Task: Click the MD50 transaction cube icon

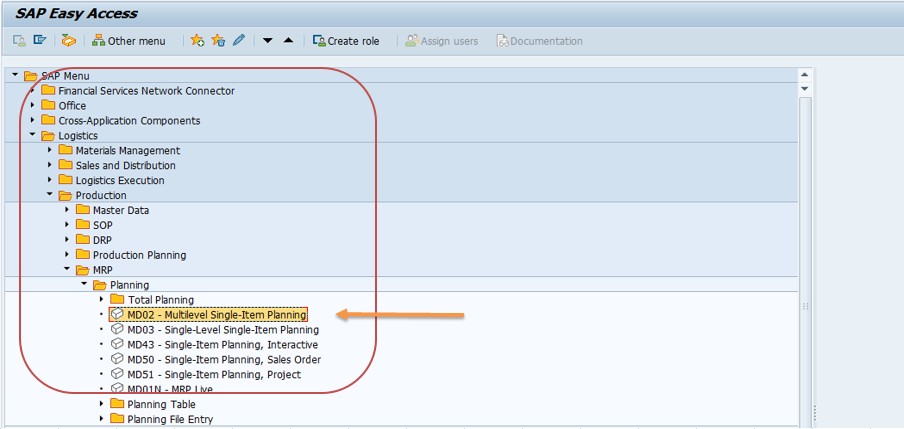Action: point(118,359)
